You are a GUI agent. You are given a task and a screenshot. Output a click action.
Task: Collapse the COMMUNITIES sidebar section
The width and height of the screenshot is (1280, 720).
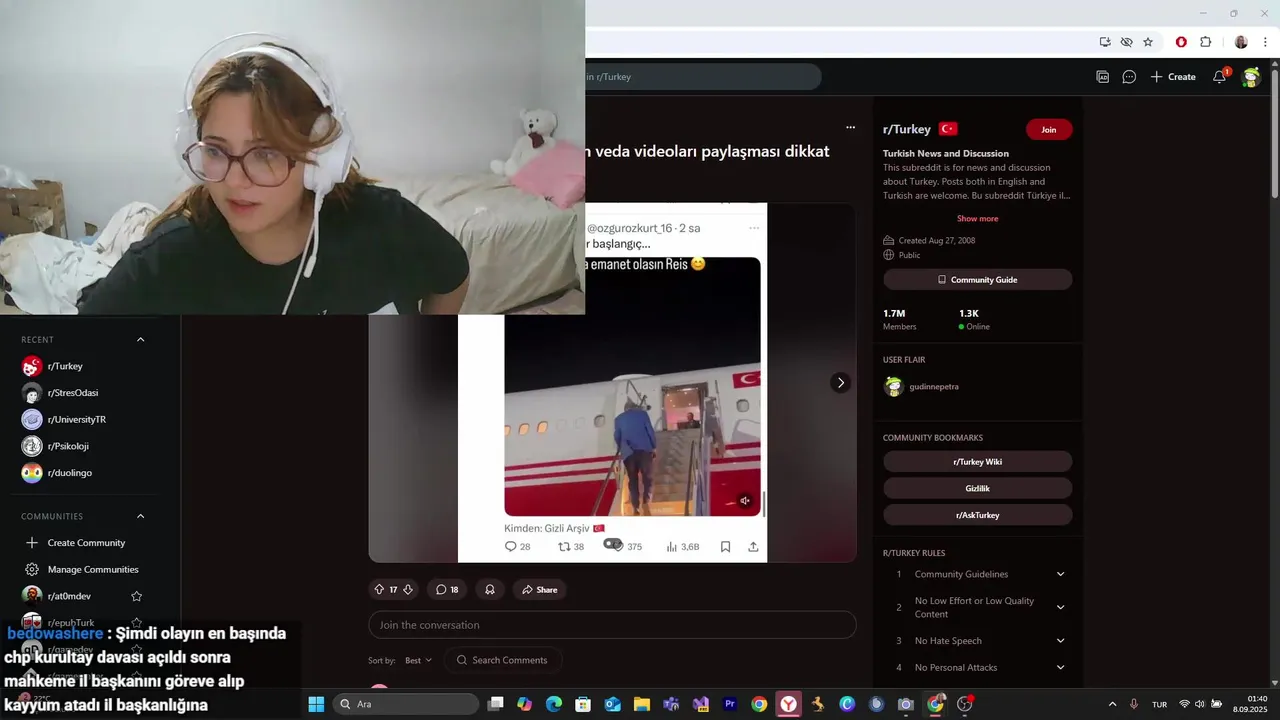(x=140, y=516)
